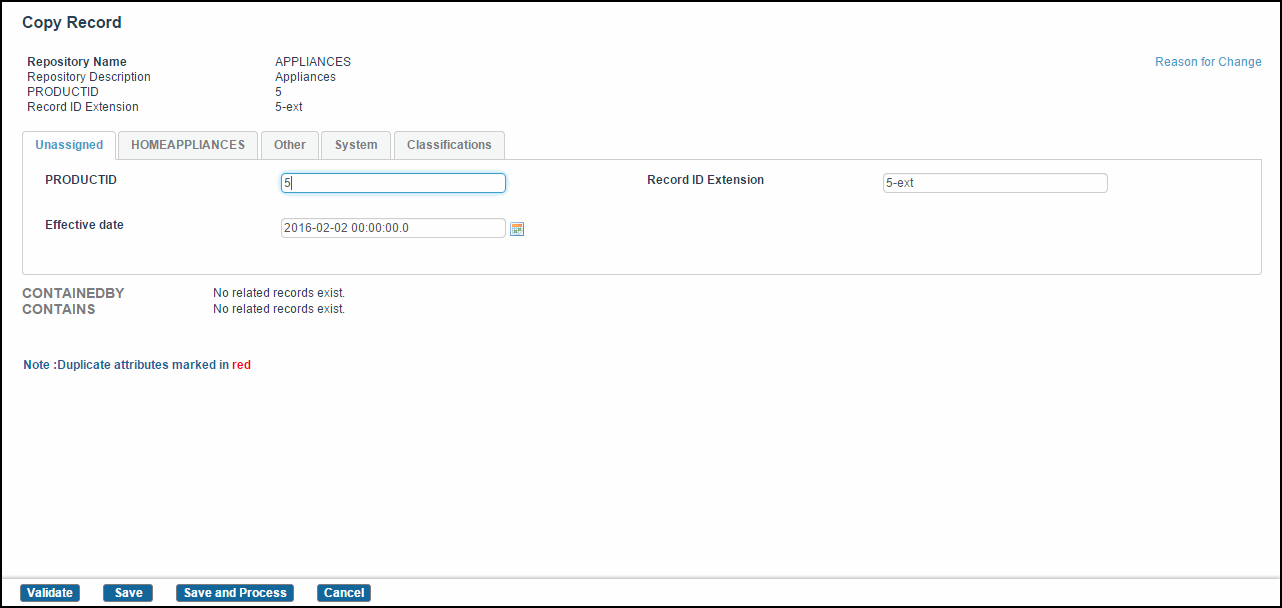Click the Effective date field label
Image resolution: width=1282 pixels, height=608 pixels.
85,225
